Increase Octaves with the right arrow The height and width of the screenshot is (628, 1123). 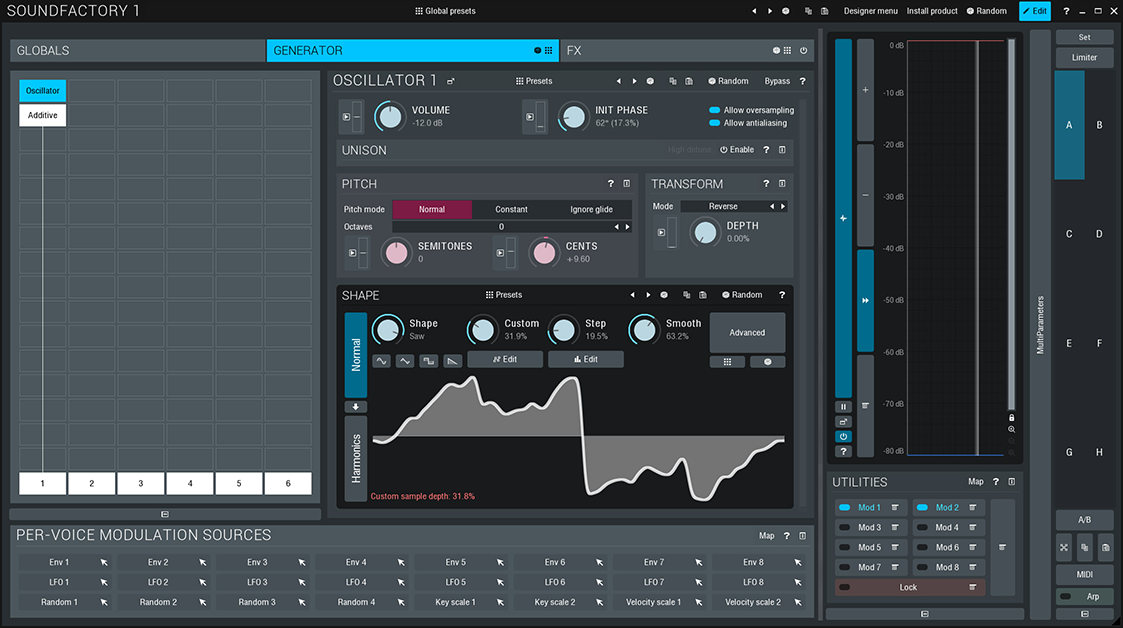click(x=627, y=227)
